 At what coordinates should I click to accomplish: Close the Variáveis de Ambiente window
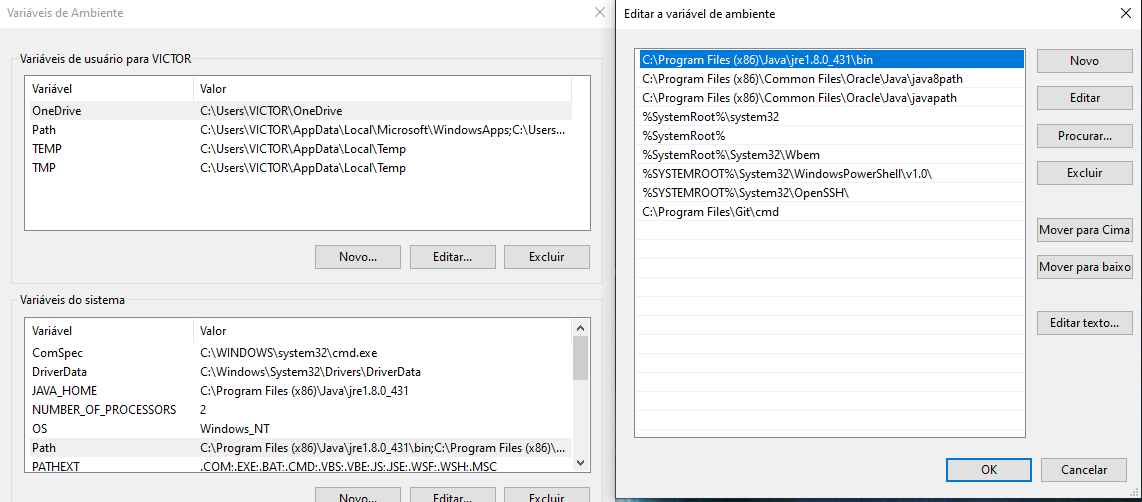(599, 12)
